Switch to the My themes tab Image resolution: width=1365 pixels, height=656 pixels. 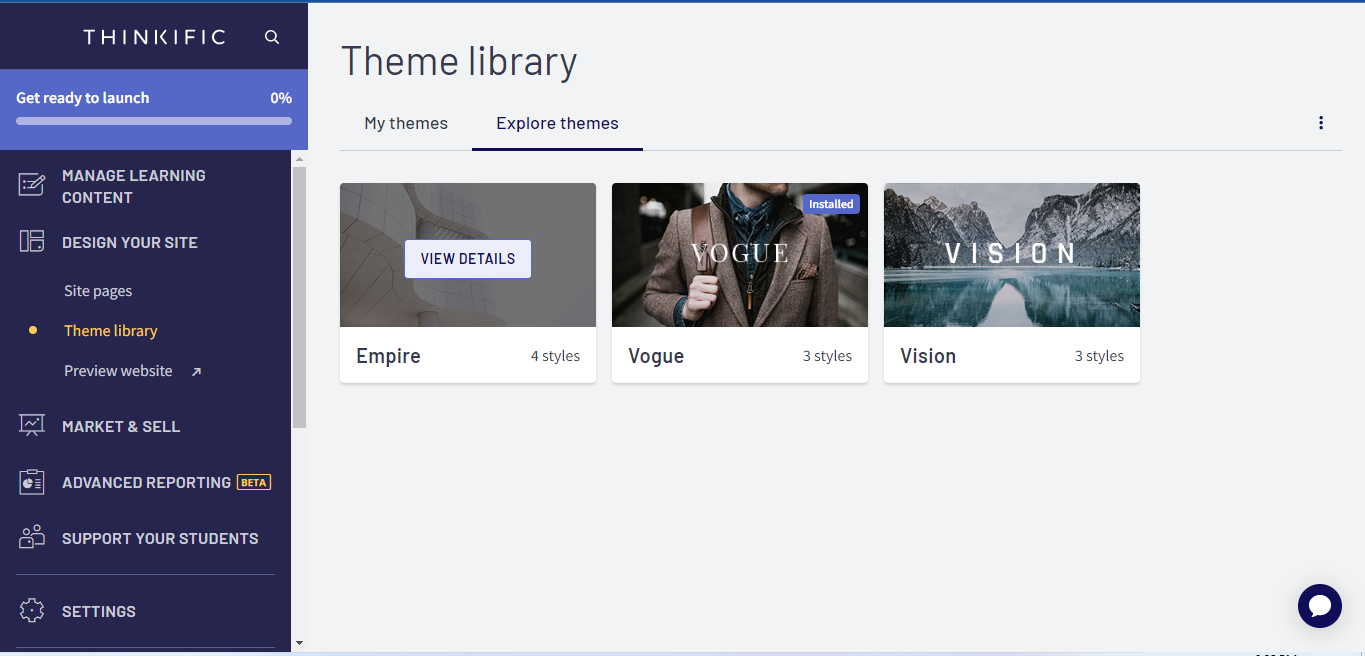pyautogui.click(x=406, y=124)
